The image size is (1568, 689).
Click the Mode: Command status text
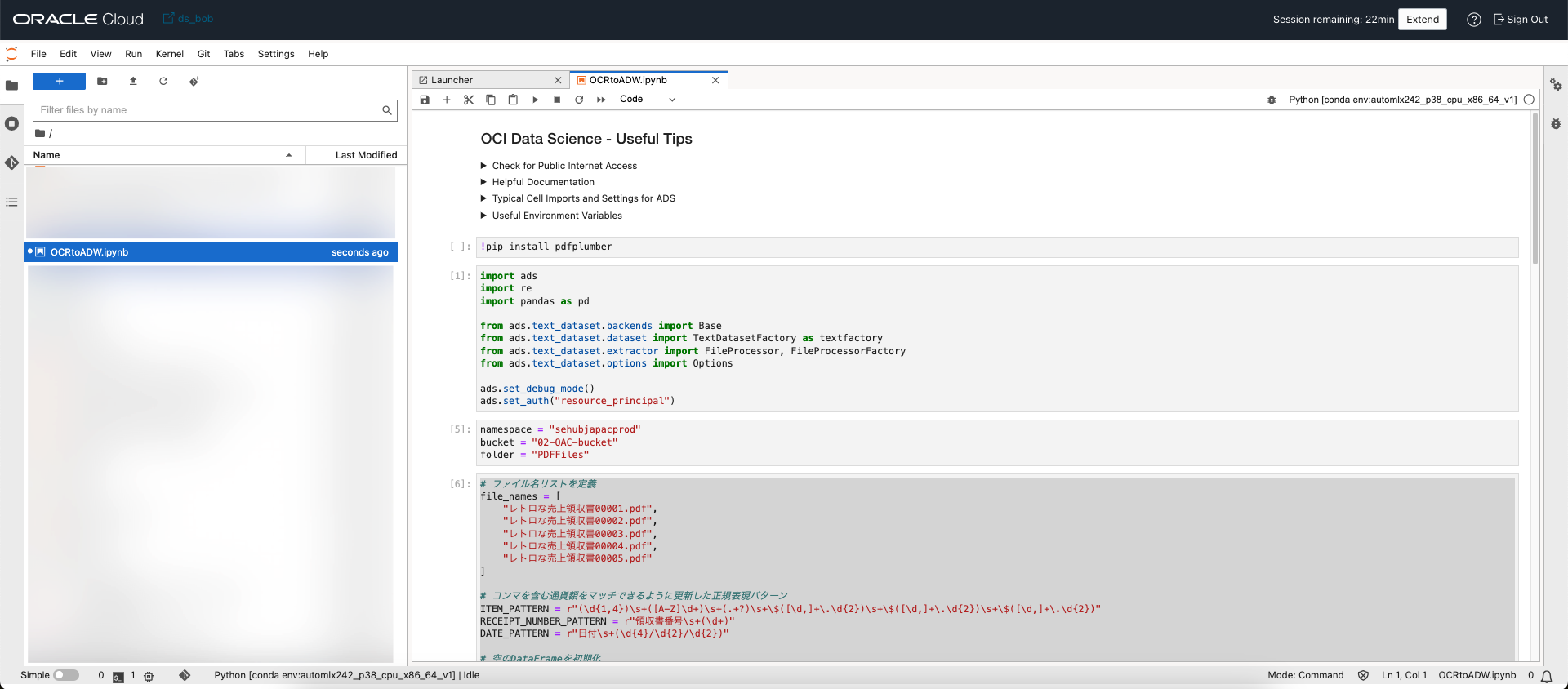[1305, 675]
